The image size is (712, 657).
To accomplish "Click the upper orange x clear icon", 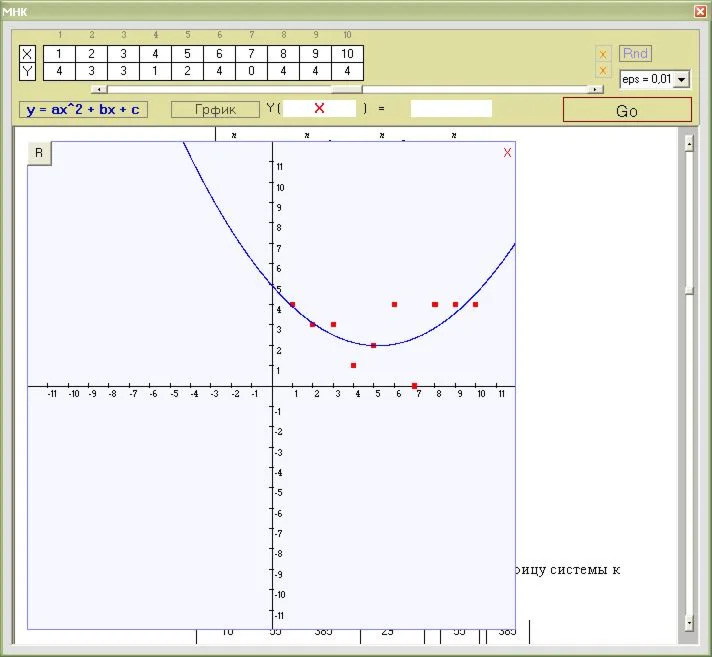I will pyautogui.click(x=602, y=54).
